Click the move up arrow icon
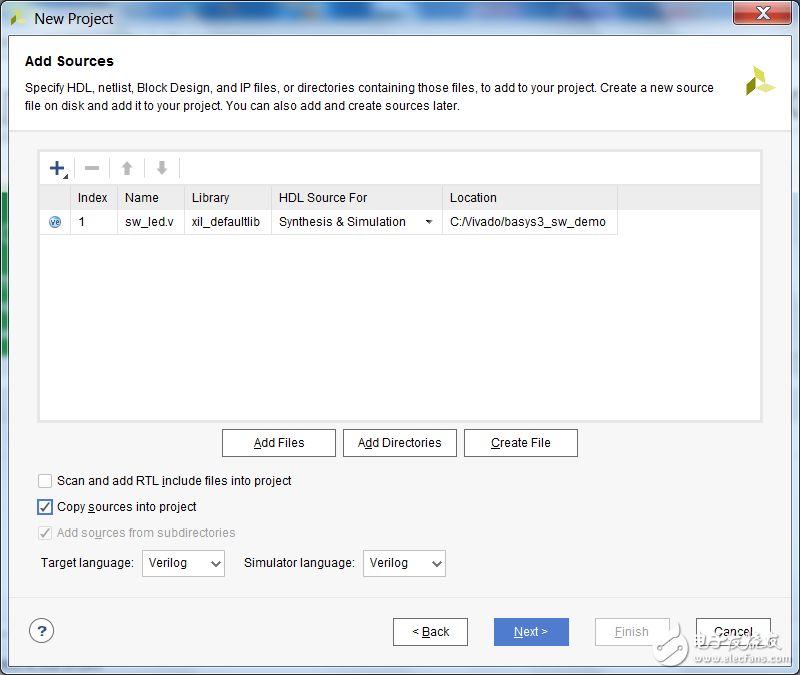Screen dimensions: 800x675 [127, 168]
